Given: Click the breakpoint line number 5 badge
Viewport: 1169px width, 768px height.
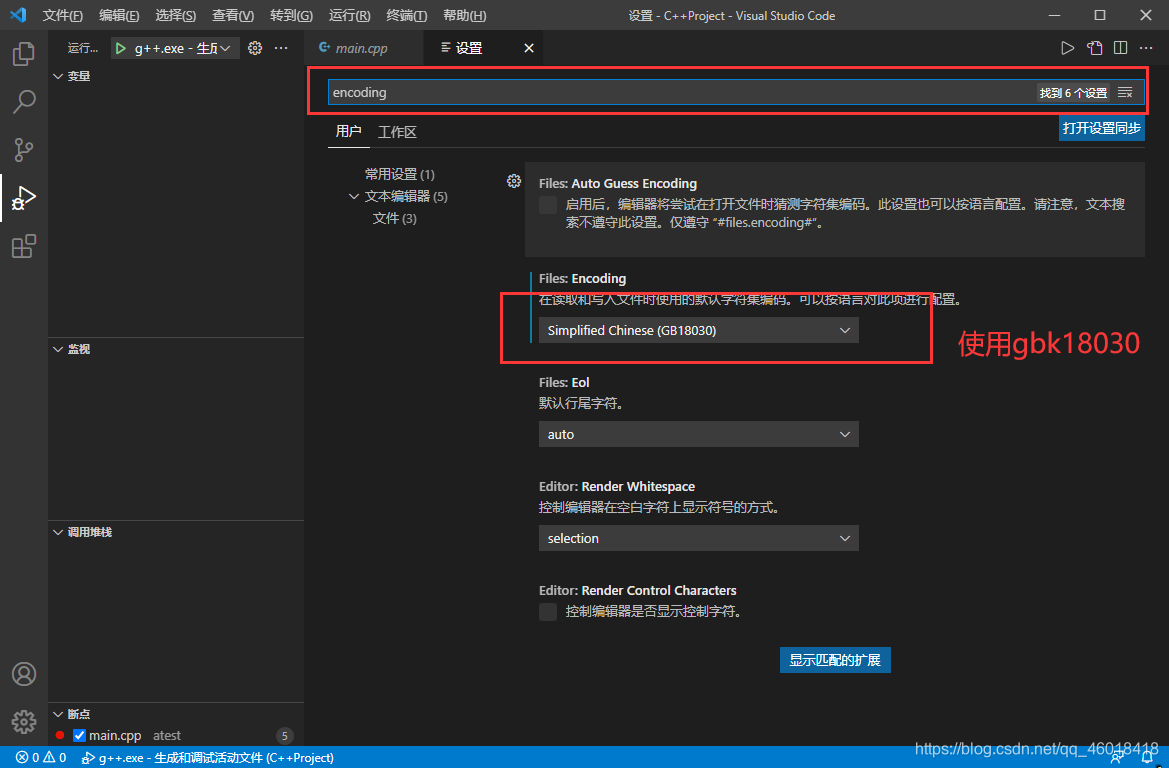Looking at the screenshot, I should (x=284, y=736).
